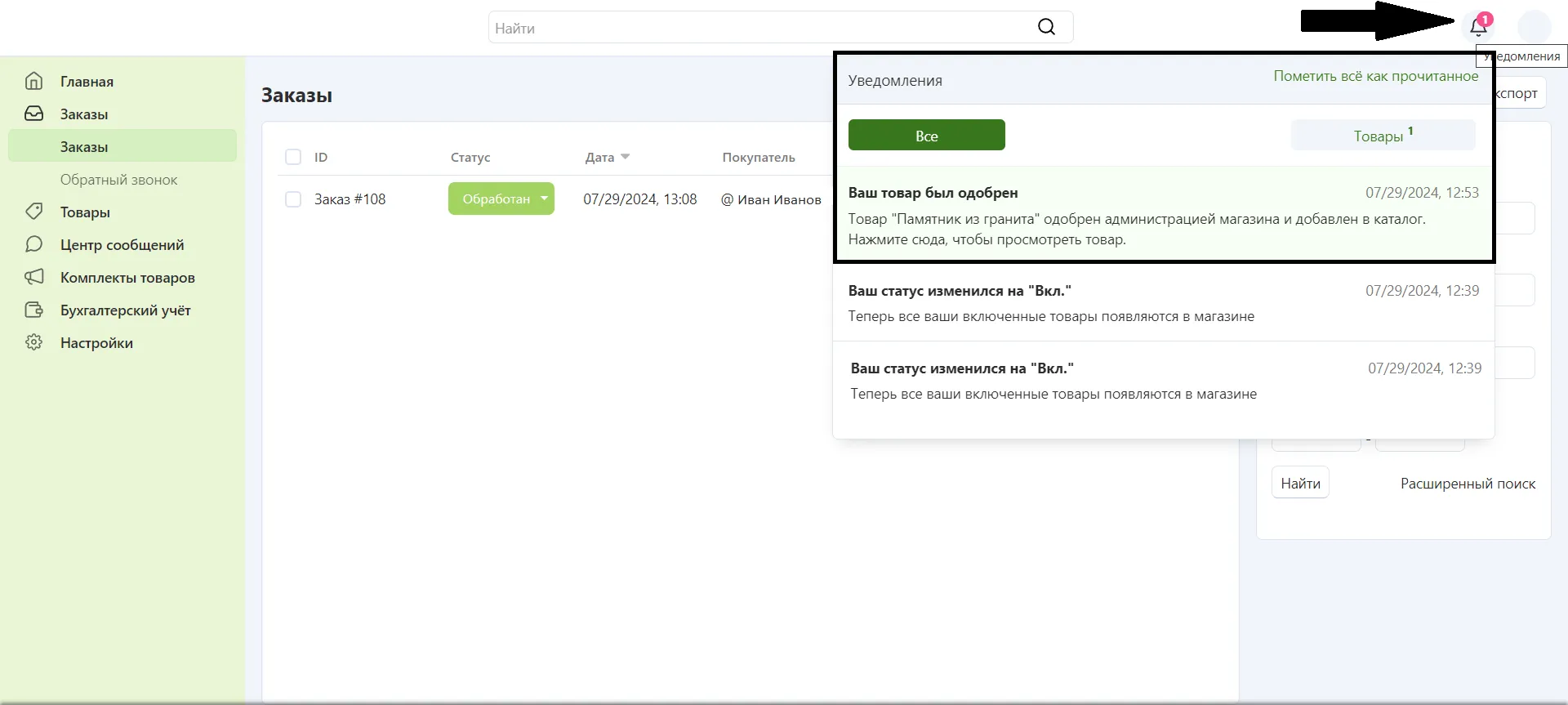Open the user profile avatar
1568x705 pixels.
point(1534,27)
